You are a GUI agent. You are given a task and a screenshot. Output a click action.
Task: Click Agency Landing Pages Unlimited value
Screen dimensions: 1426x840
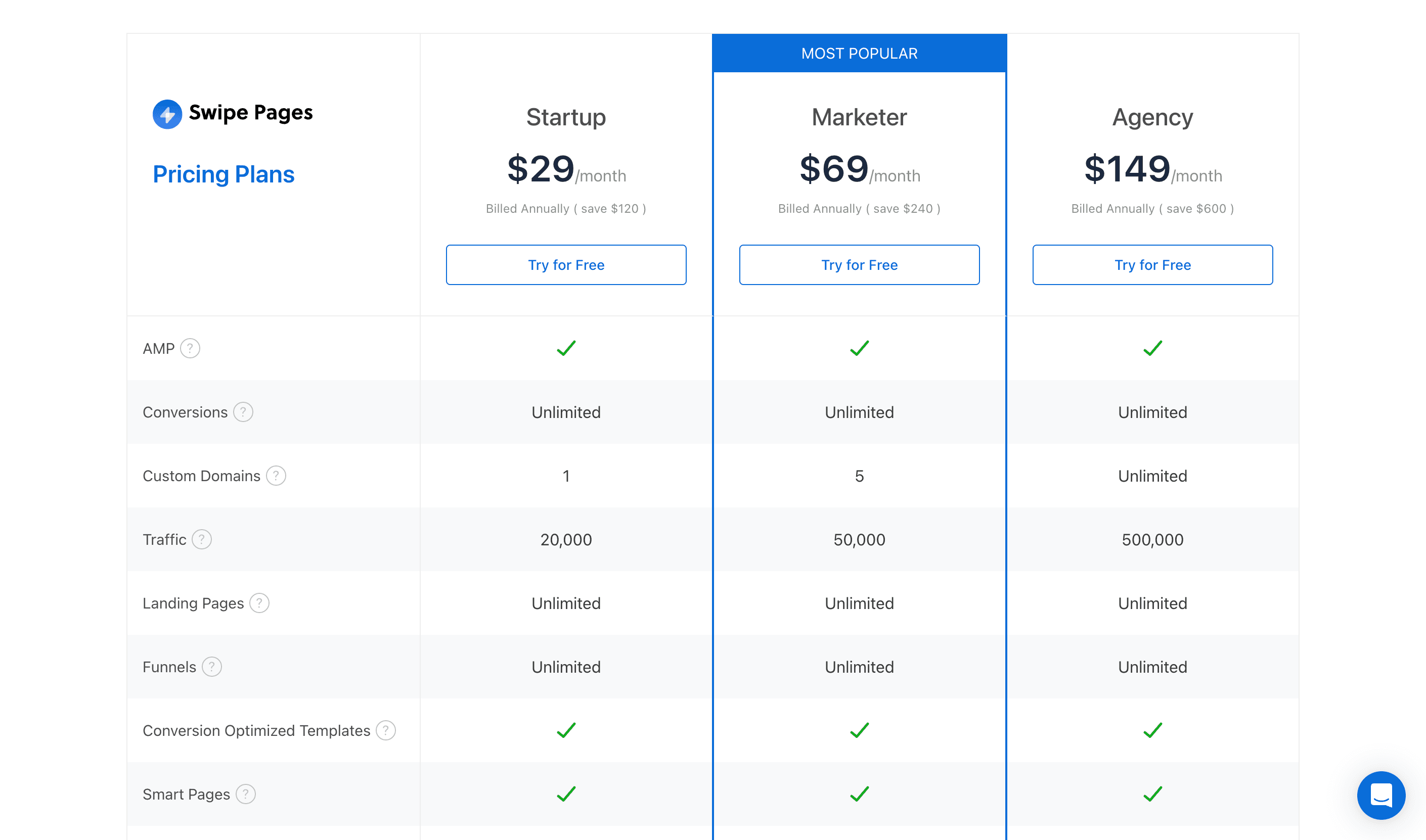(x=1152, y=603)
